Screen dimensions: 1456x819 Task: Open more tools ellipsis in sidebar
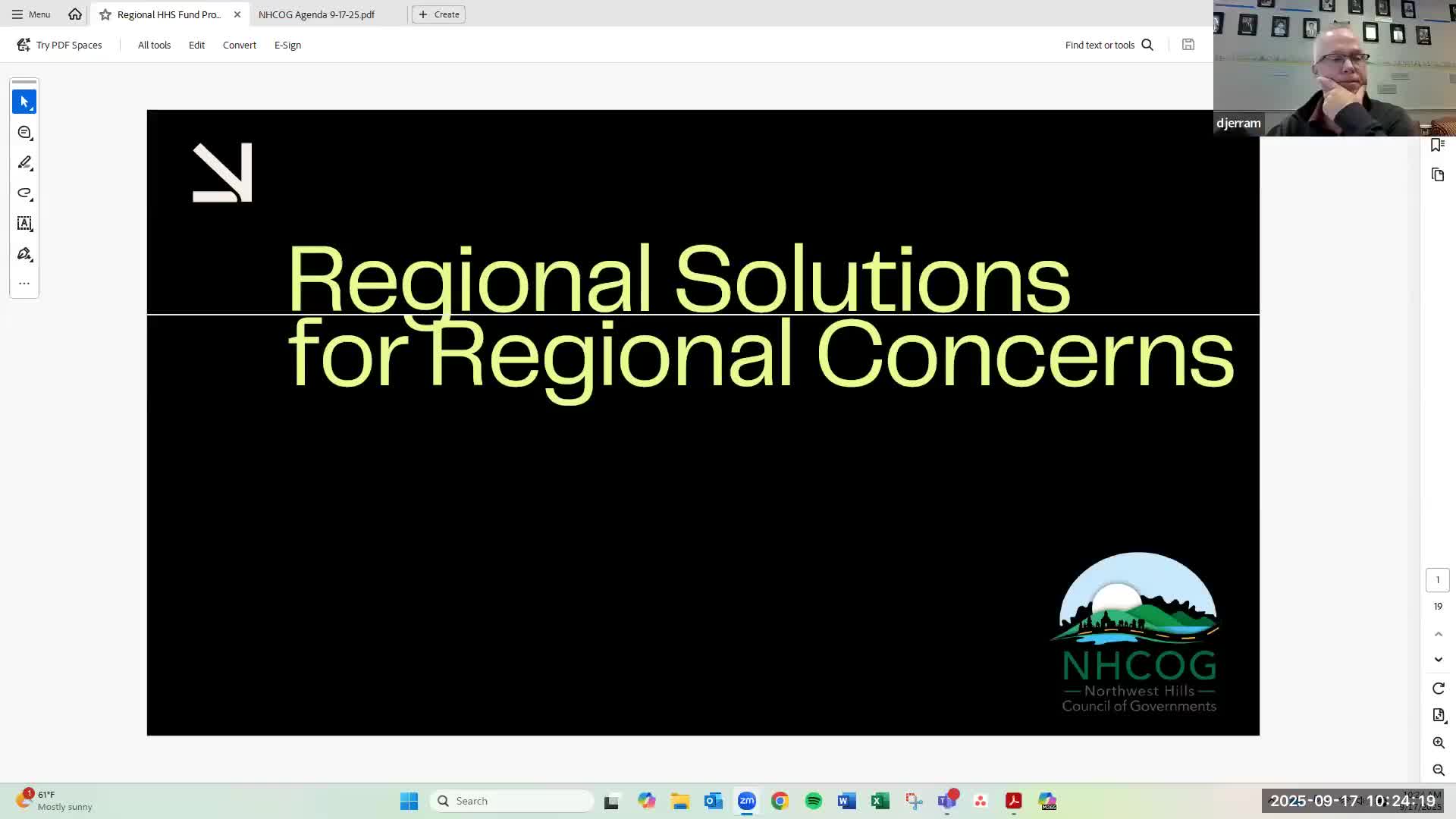tap(24, 284)
